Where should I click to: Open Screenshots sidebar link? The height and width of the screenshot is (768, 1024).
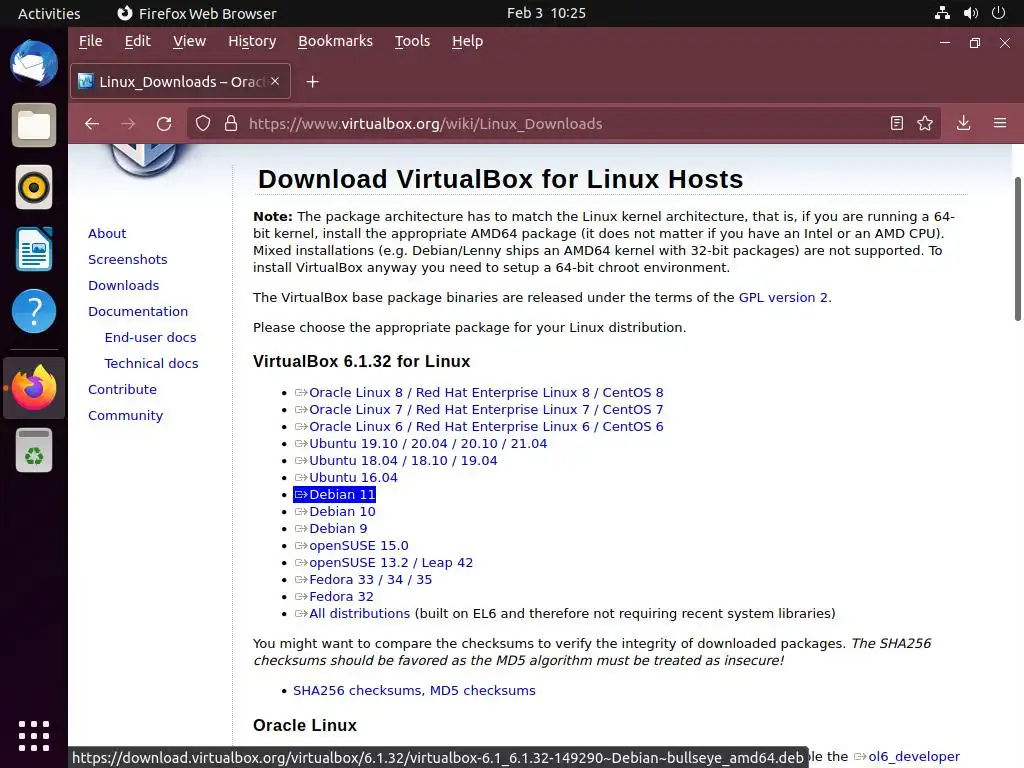coord(127,259)
